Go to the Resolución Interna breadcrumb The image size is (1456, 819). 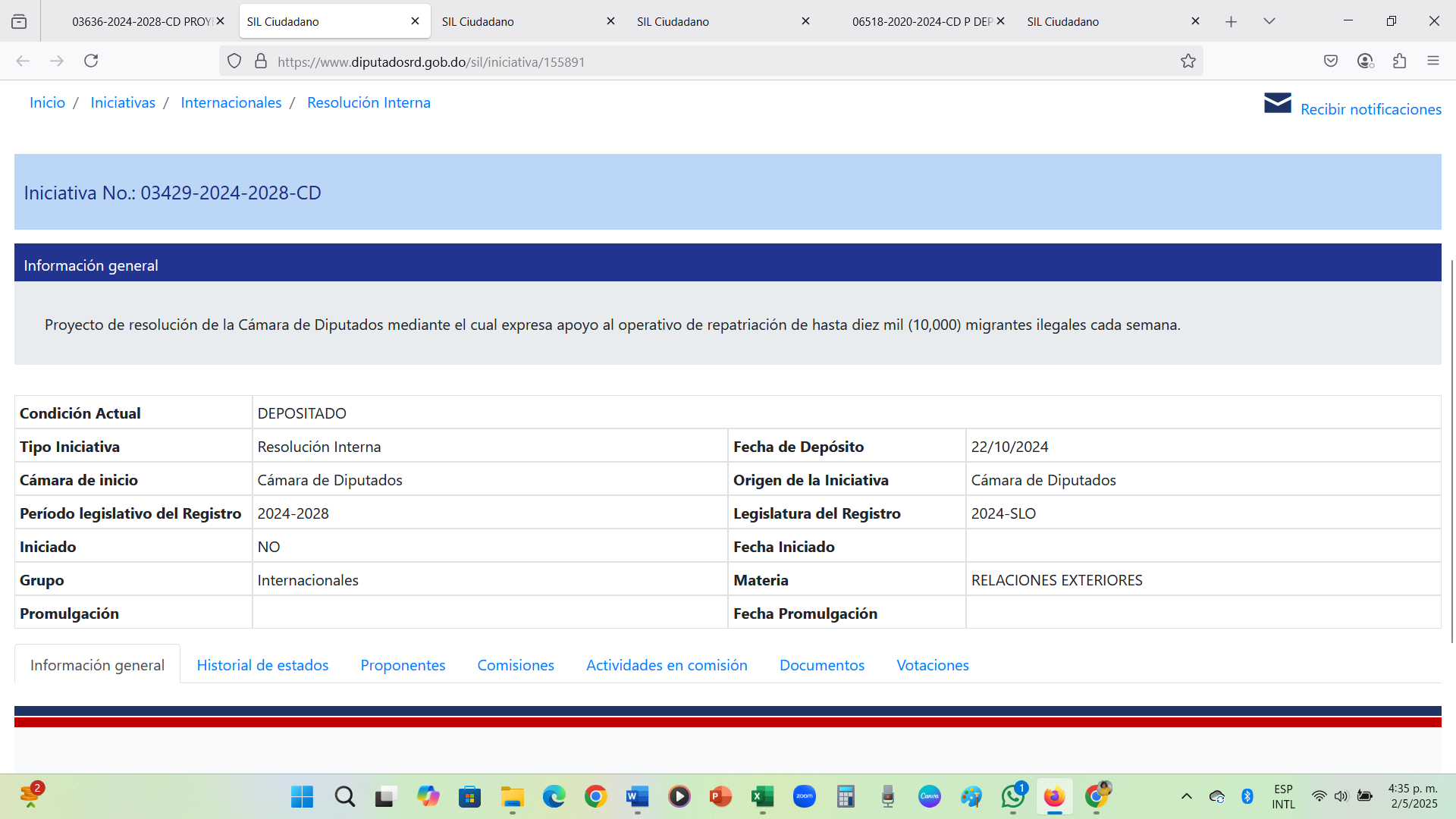369,102
